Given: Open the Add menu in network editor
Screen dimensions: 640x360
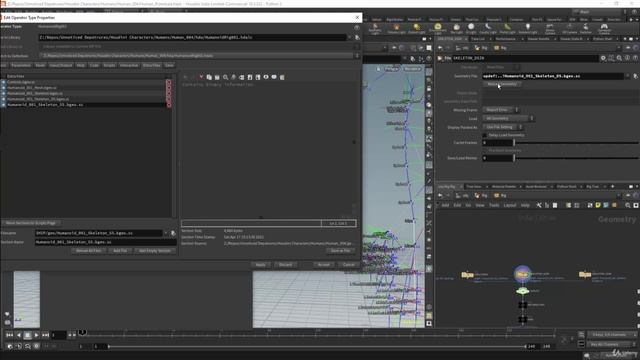Looking at the screenshot, I should pyautogui.click(x=445, y=205).
